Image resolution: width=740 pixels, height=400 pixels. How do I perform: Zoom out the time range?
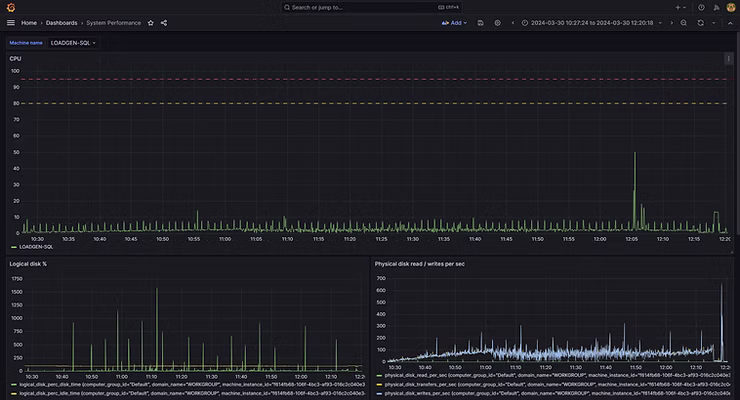pos(683,23)
